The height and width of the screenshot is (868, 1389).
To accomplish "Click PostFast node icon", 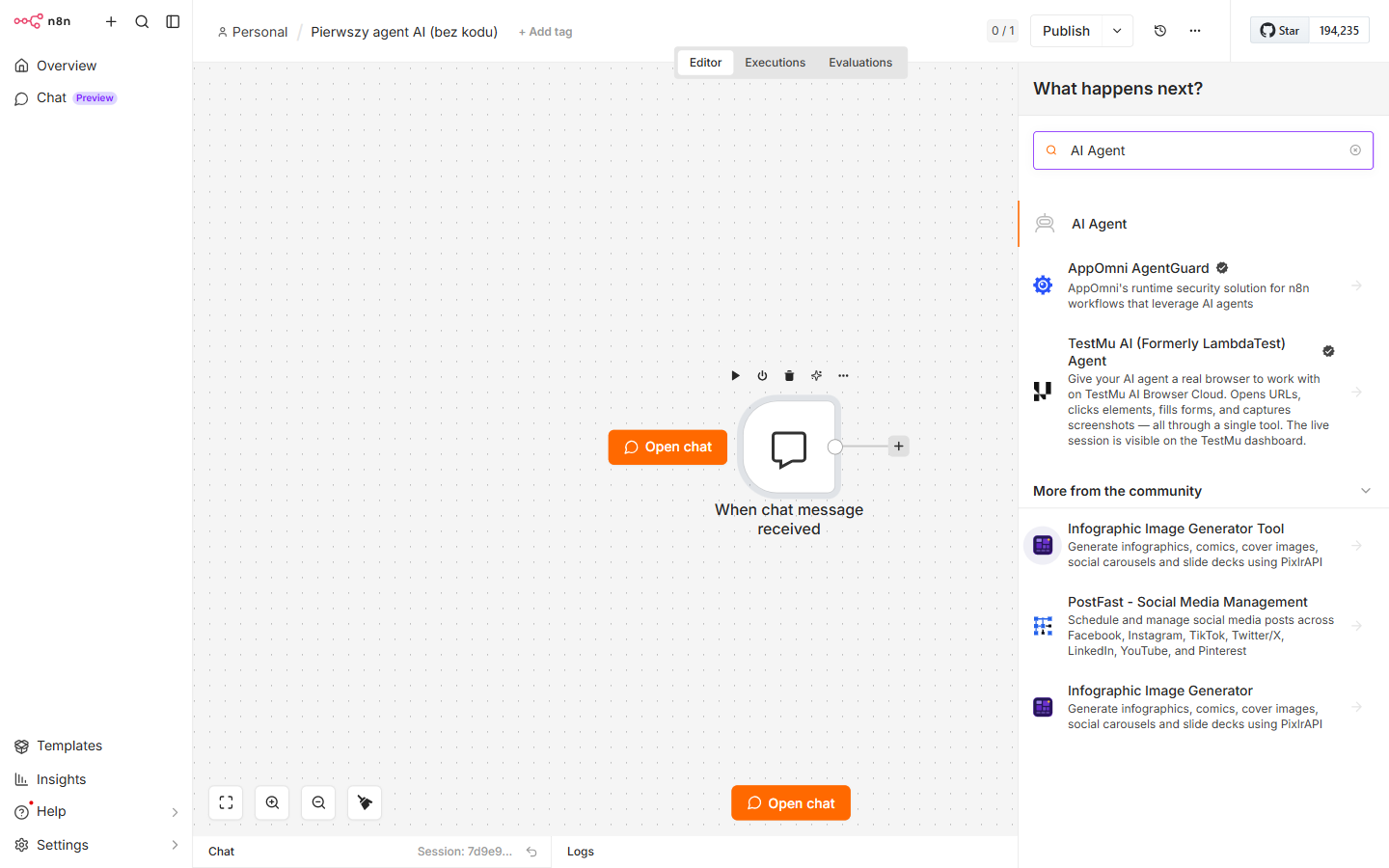I will [1043, 626].
